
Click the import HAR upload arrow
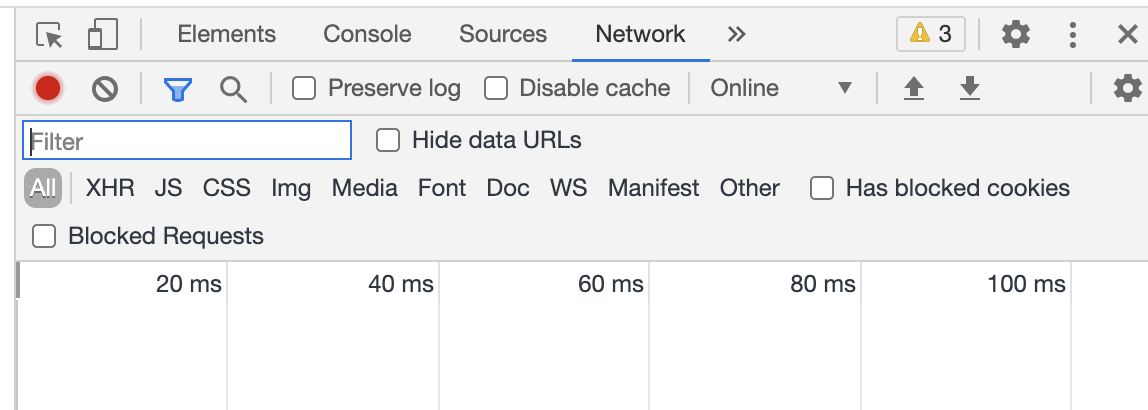tap(913, 89)
